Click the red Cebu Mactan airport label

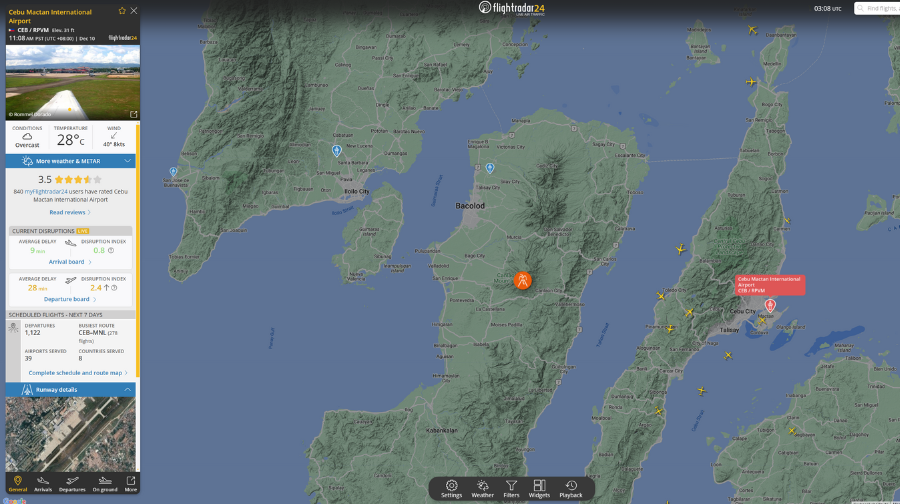(770, 285)
